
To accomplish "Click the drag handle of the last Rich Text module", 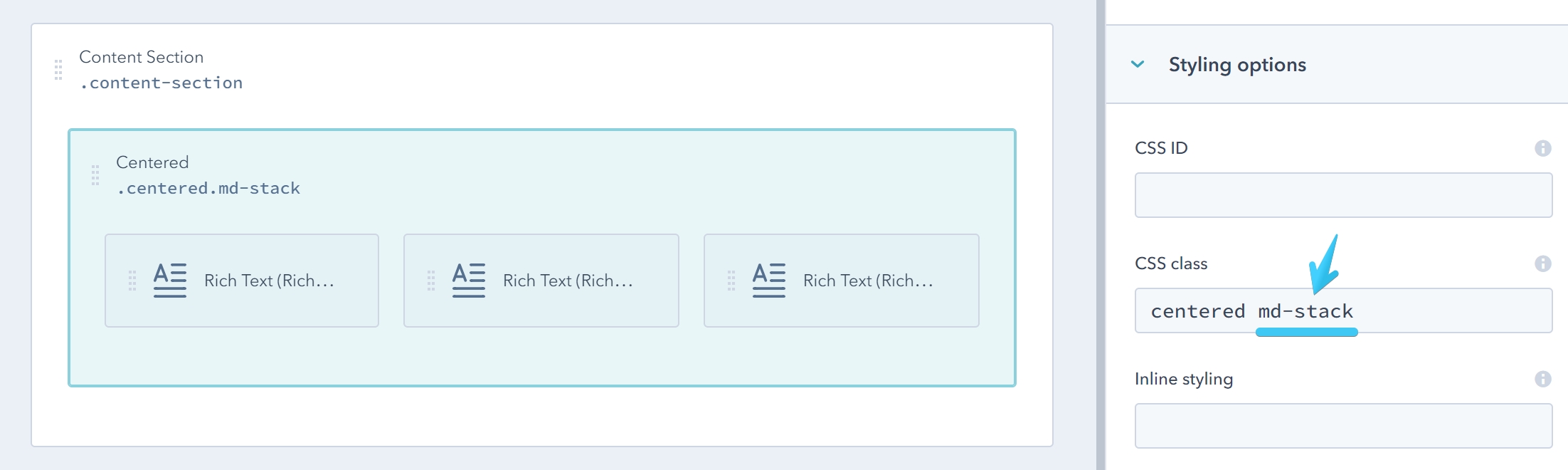I will pos(732,280).
